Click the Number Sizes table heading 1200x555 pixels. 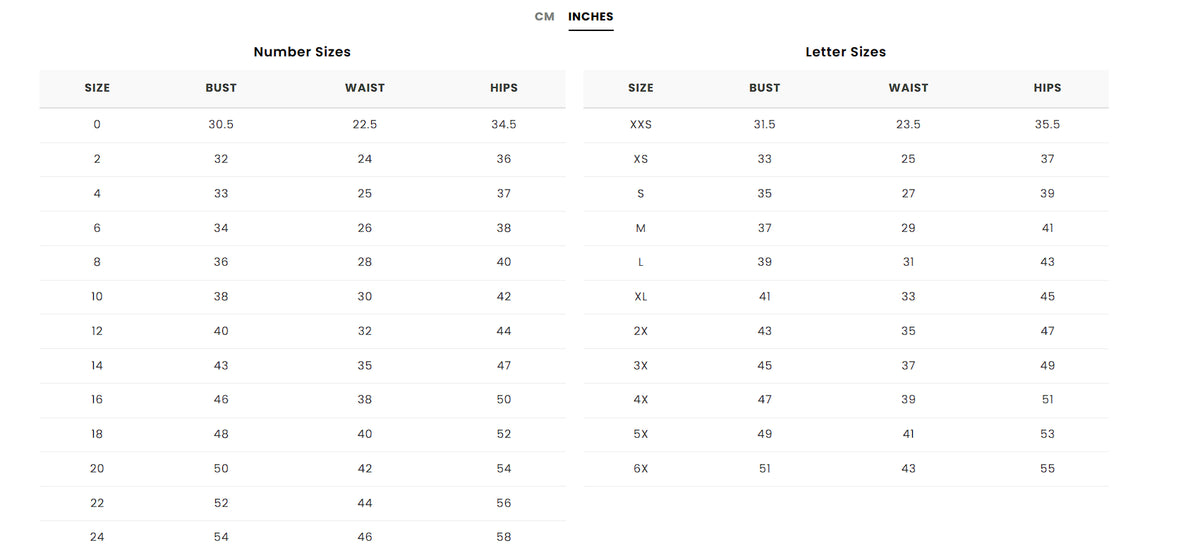[302, 52]
